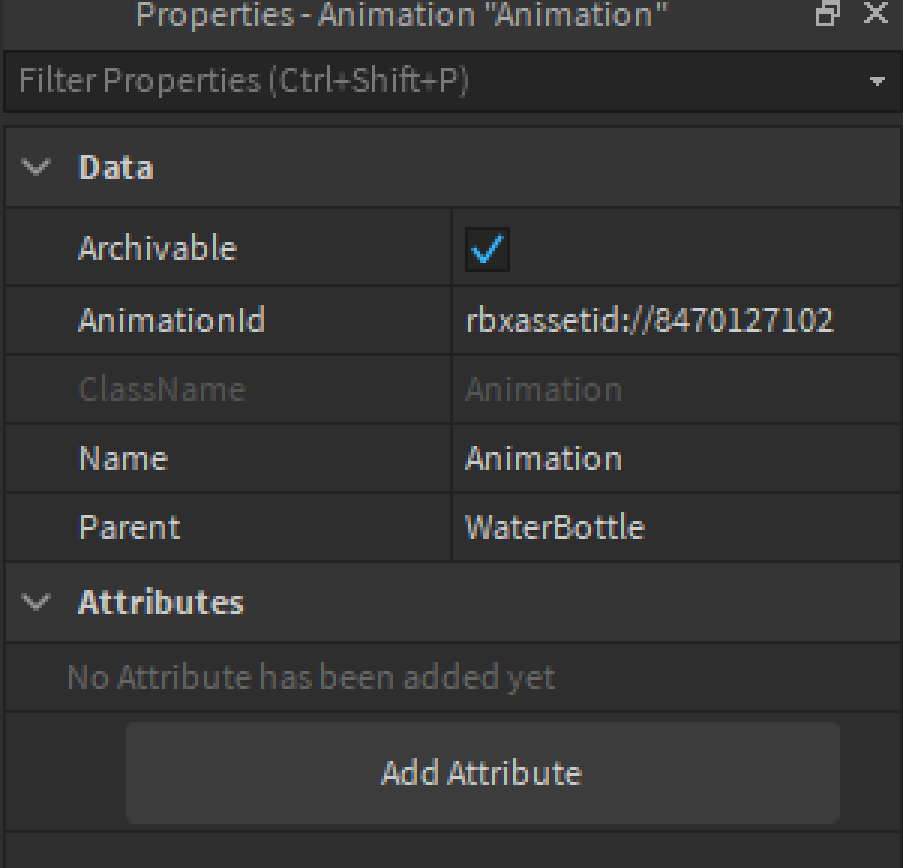Undock the Properties panel with the float icon
This screenshot has height=868, width=903.
click(x=828, y=13)
